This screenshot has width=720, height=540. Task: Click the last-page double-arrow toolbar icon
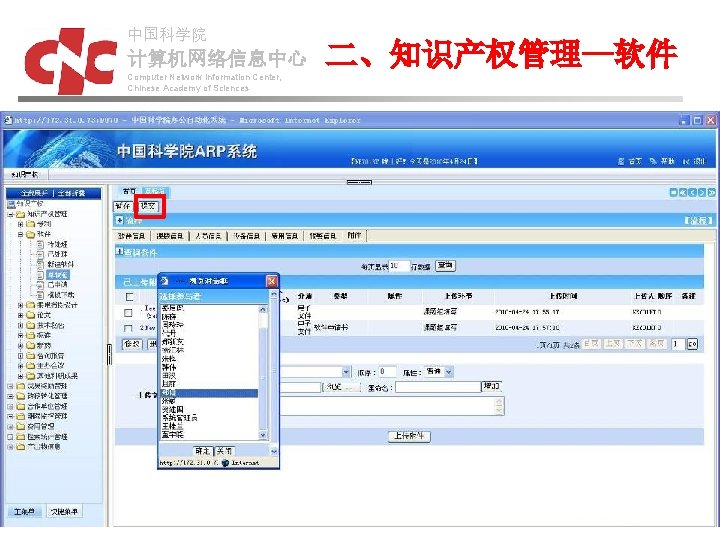click(x=711, y=193)
